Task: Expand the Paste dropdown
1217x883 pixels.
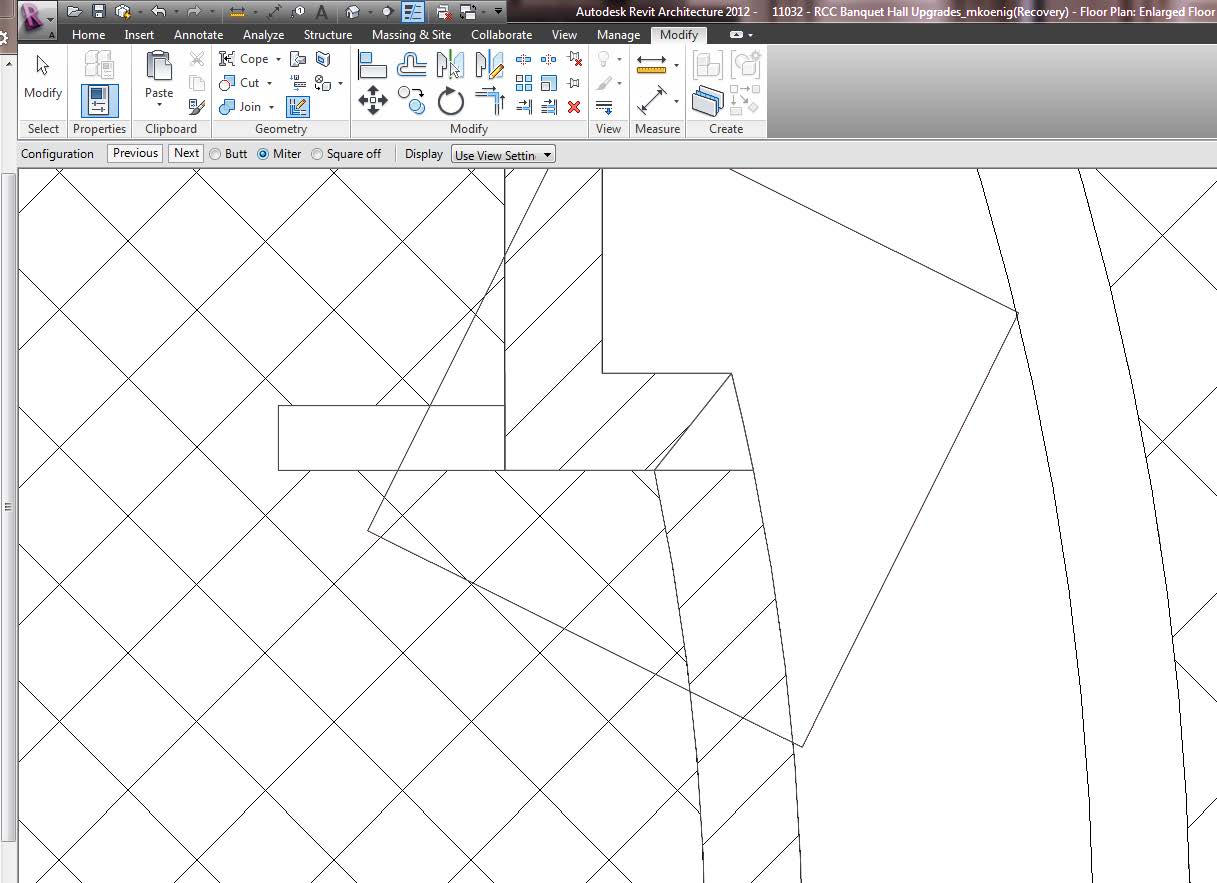Action: click(159, 105)
